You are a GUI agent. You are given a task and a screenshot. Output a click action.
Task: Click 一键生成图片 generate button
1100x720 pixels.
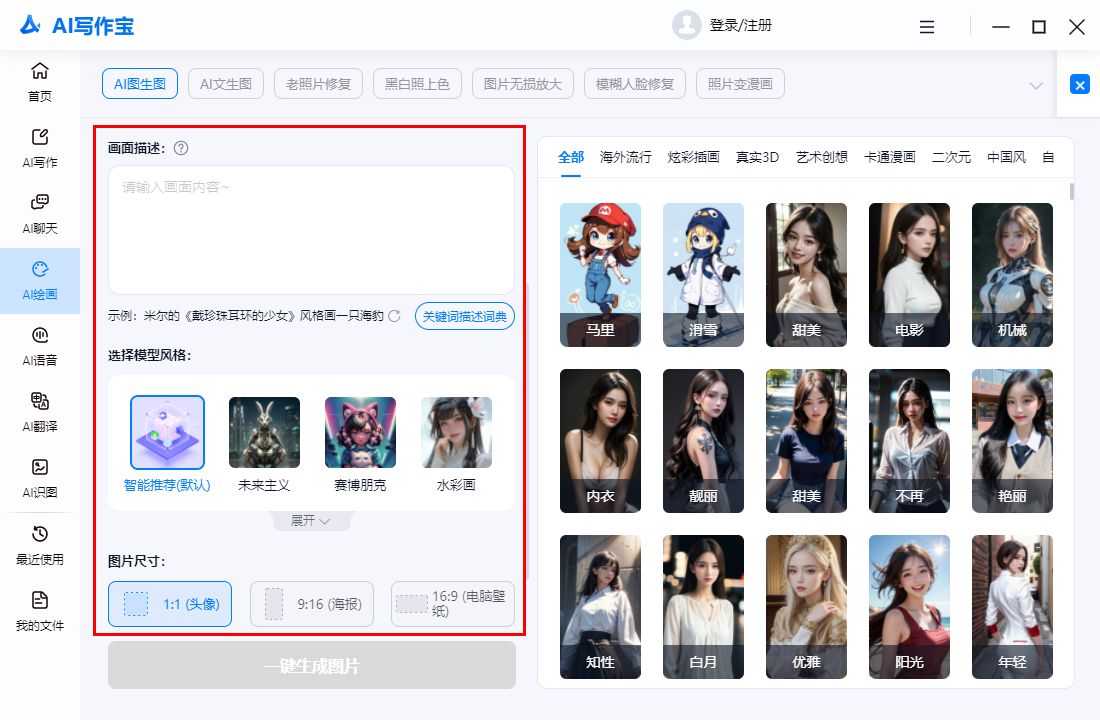(x=311, y=665)
